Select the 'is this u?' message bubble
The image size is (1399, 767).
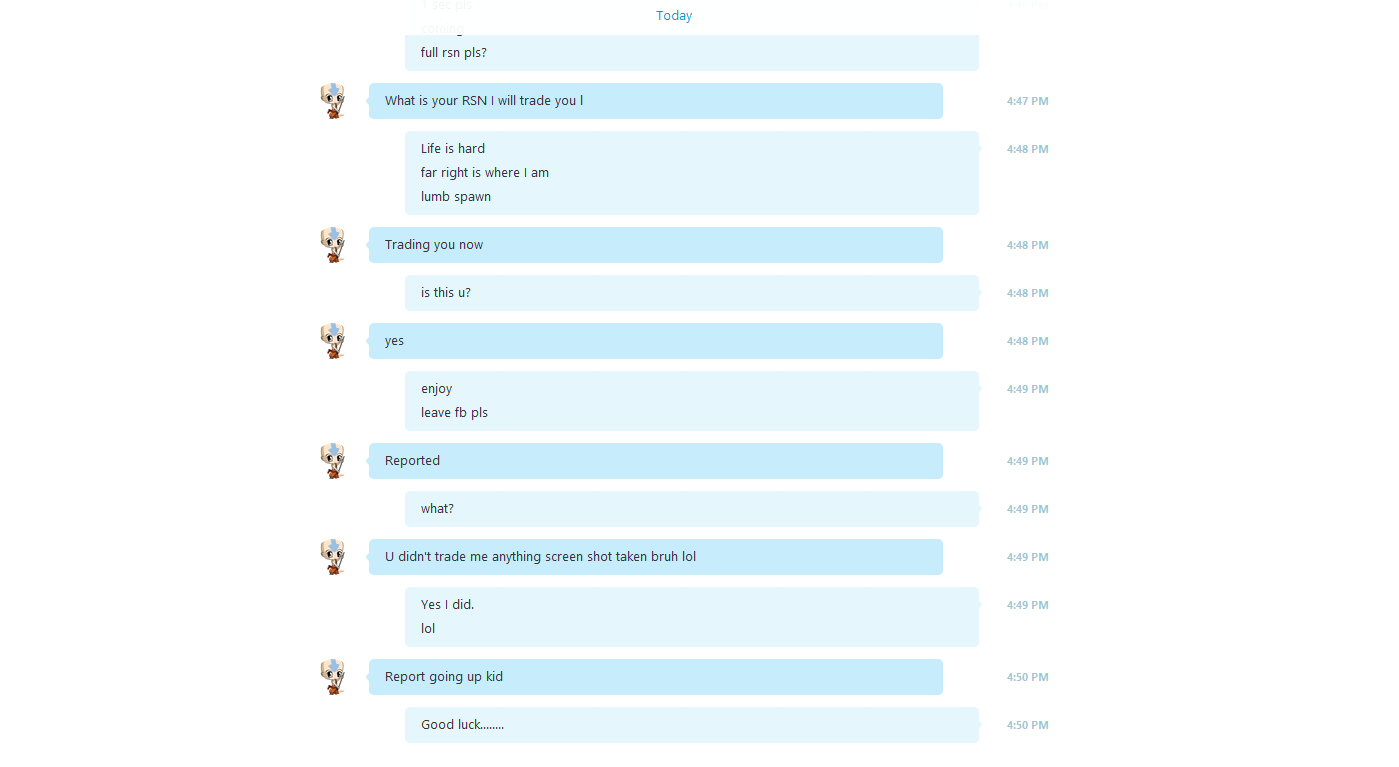pos(692,293)
